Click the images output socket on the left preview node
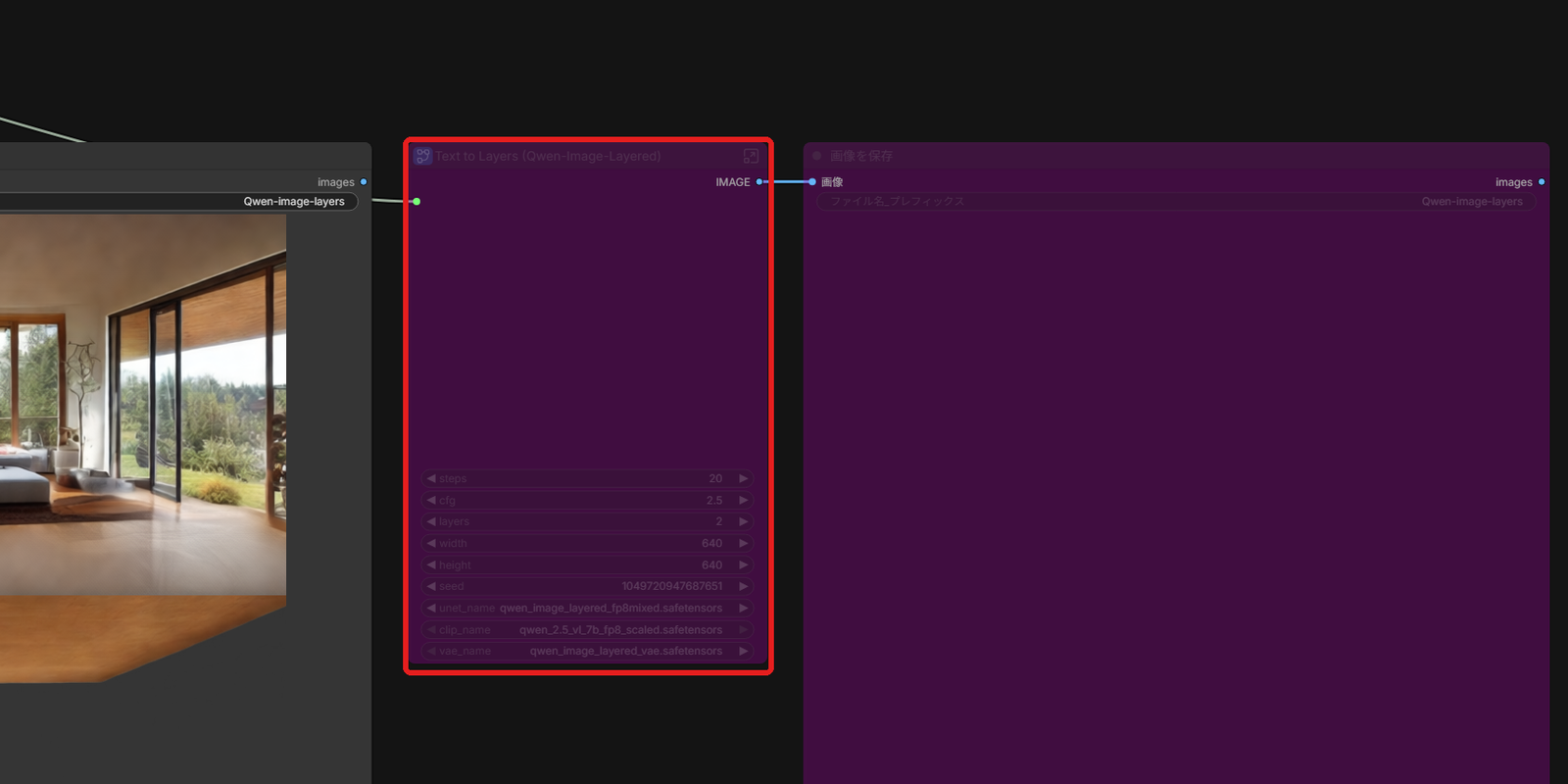The image size is (1568, 784). click(x=364, y=182)
